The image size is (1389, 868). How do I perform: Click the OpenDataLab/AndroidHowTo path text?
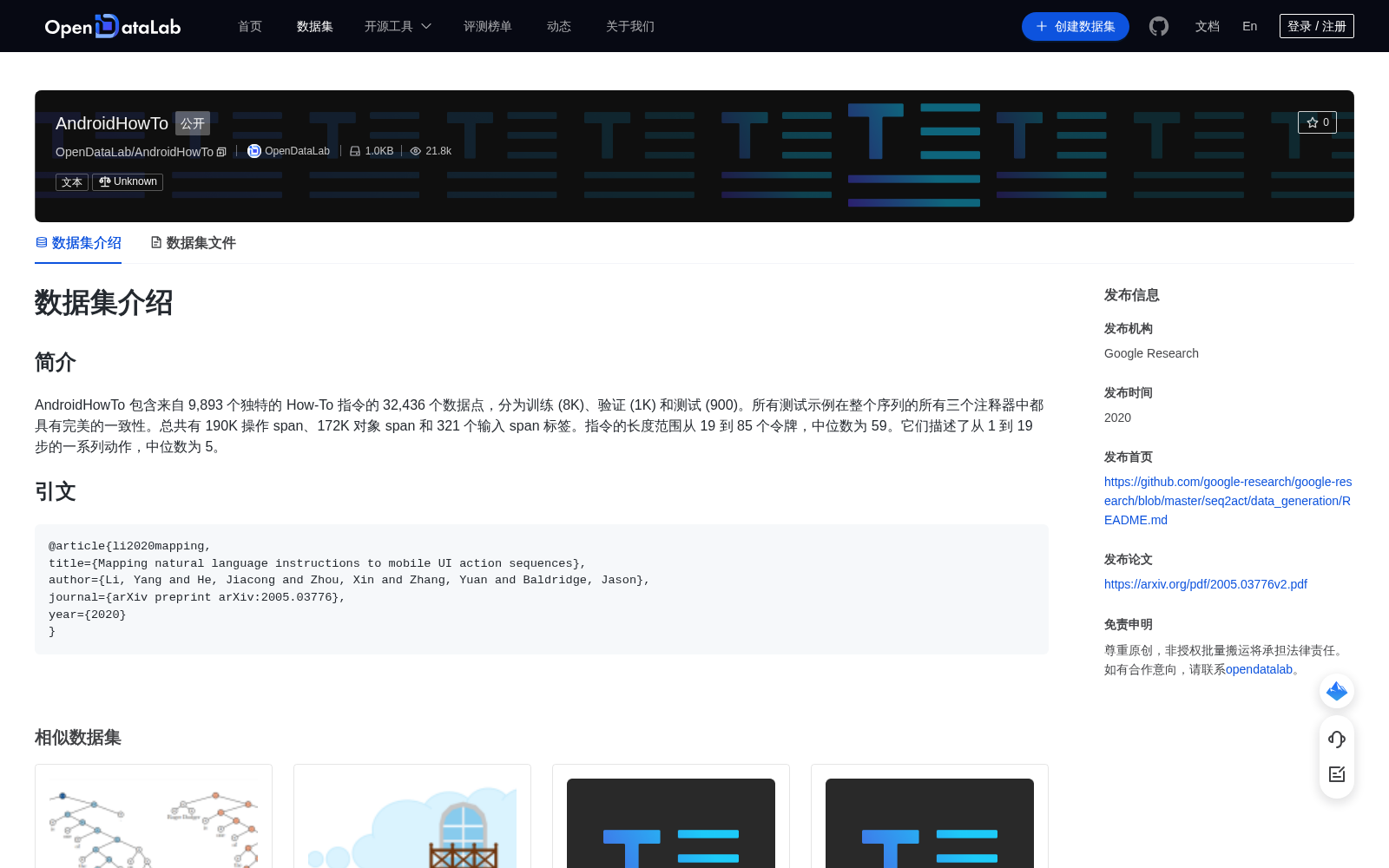(135, 152)
